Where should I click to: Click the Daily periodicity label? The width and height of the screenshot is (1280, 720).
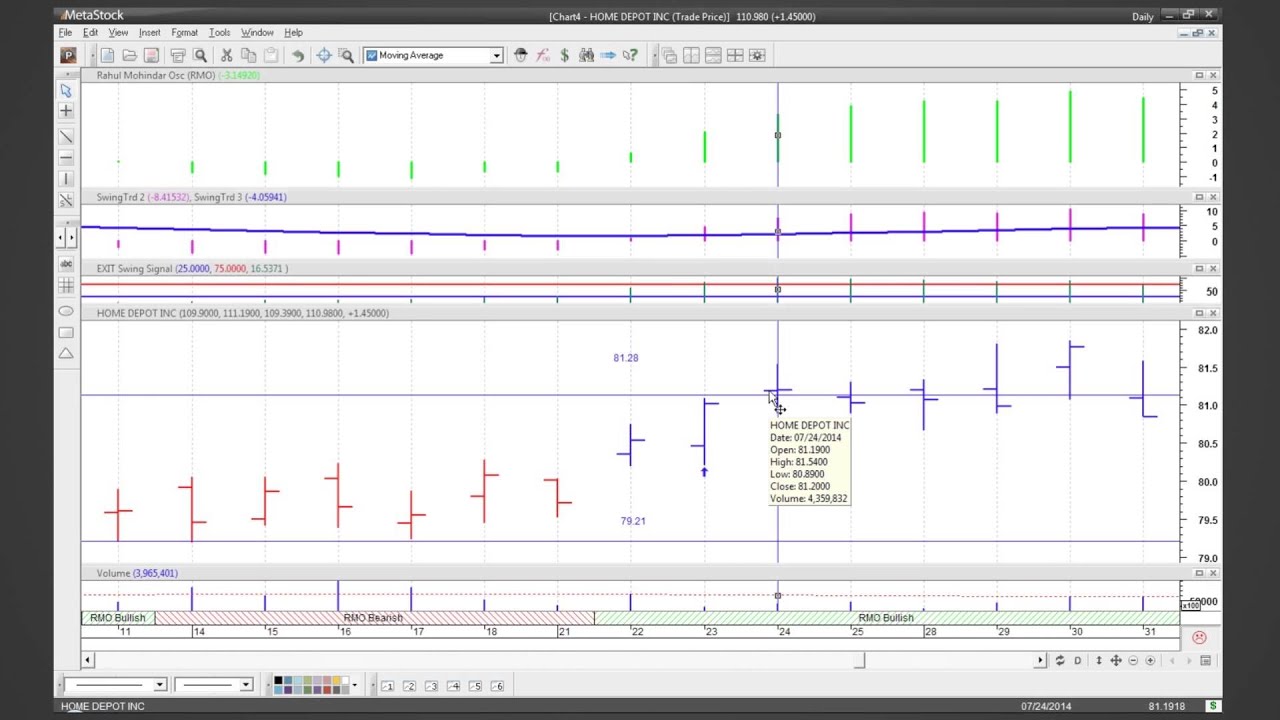point(1143,17)
